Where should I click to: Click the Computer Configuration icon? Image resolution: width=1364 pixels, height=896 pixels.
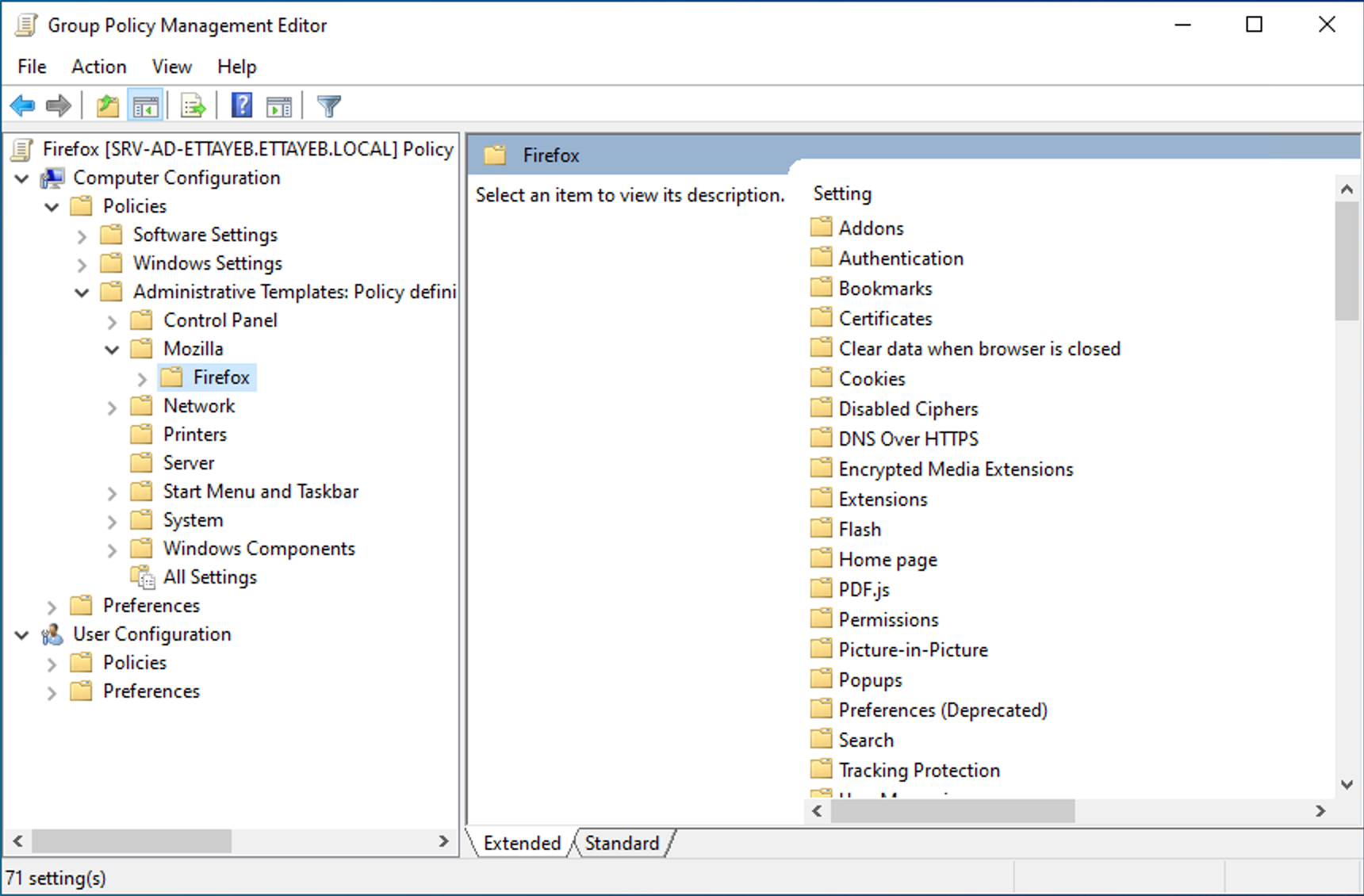click(53, 178)
